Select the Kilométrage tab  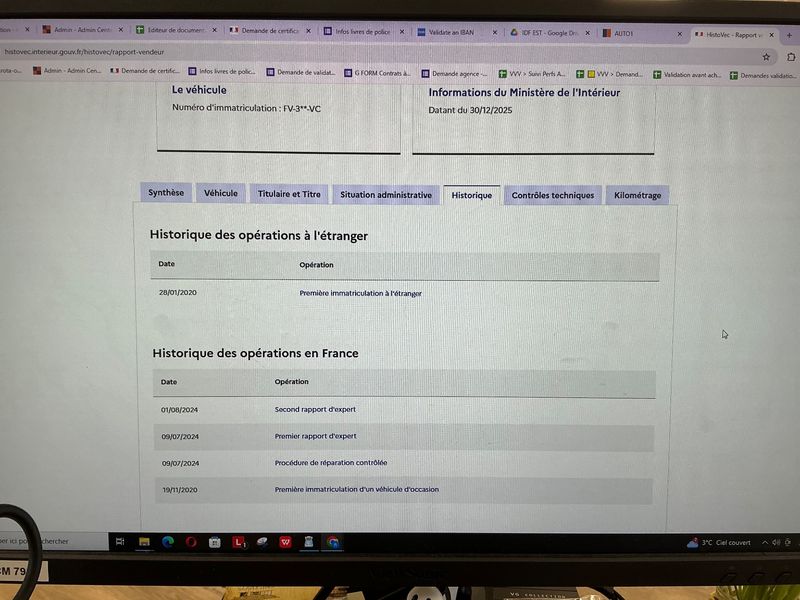coord(637,195)
